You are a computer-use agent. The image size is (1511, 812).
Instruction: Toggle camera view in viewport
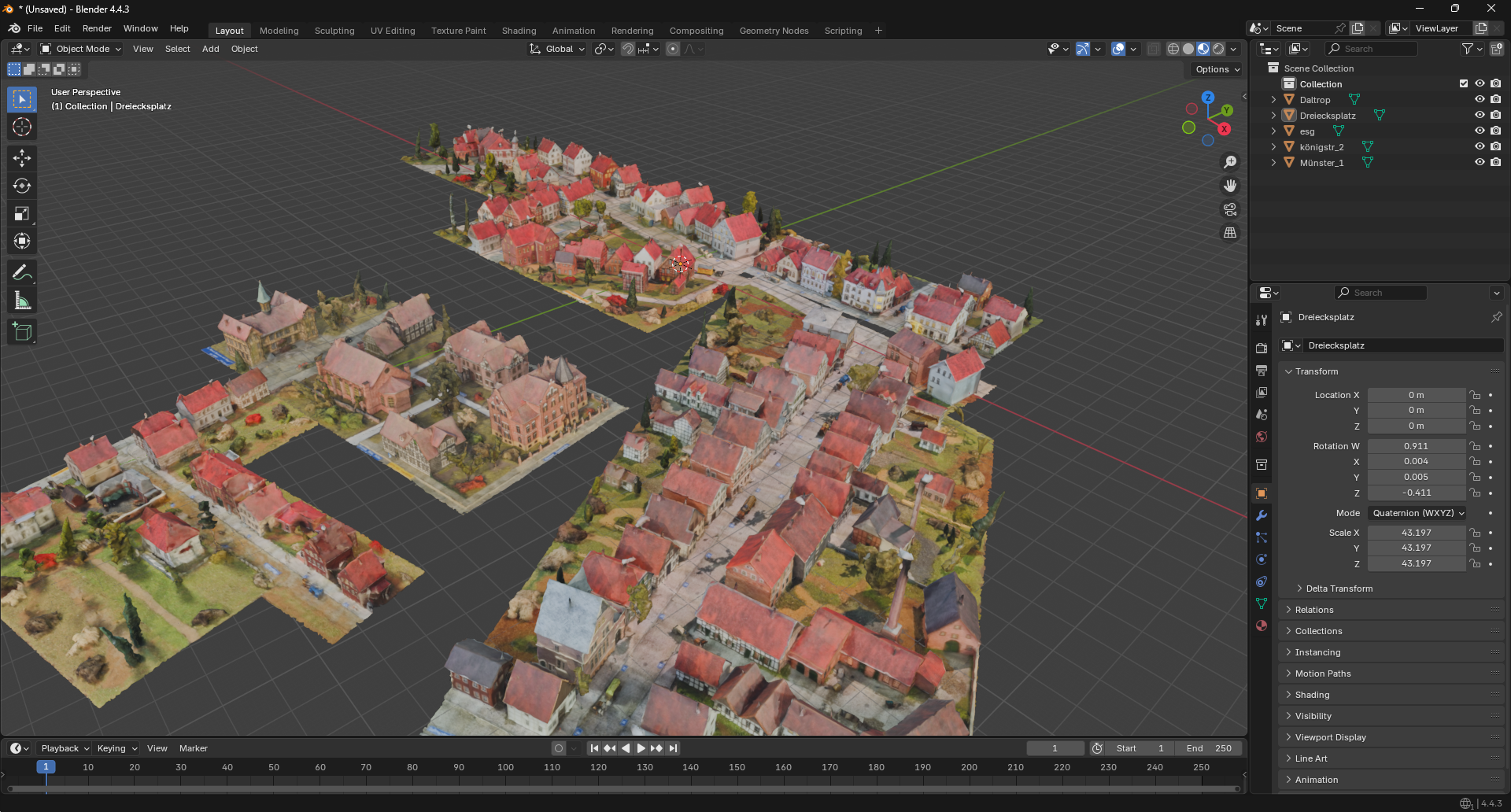(x=1230, y=209)
